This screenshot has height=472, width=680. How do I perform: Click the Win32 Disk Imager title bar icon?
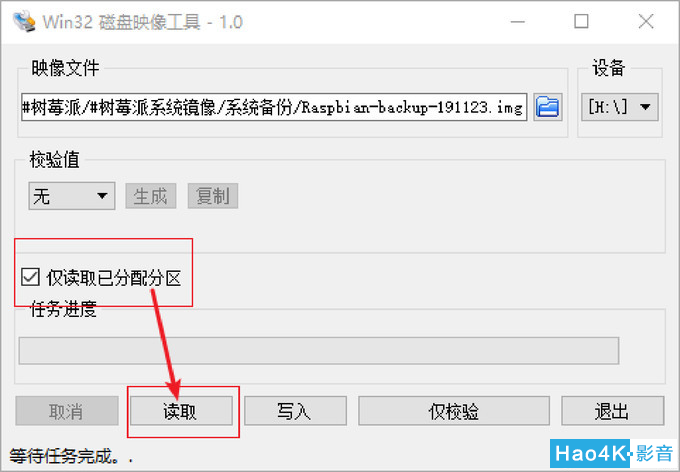[x=23, y=21]
